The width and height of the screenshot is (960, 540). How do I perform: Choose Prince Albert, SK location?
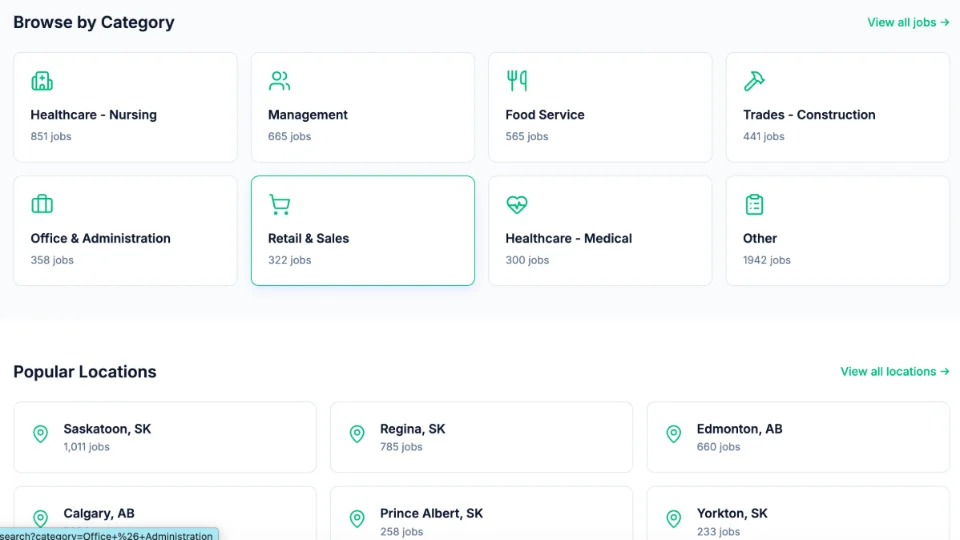click(431, 513)
